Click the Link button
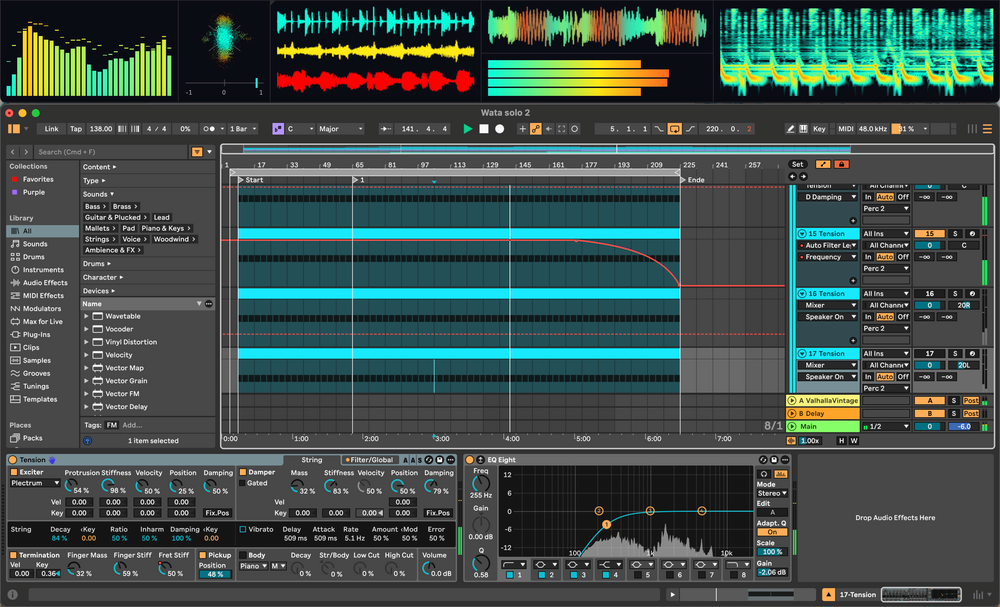Screen dimensions: 1000x607 [x=51, y=129]
